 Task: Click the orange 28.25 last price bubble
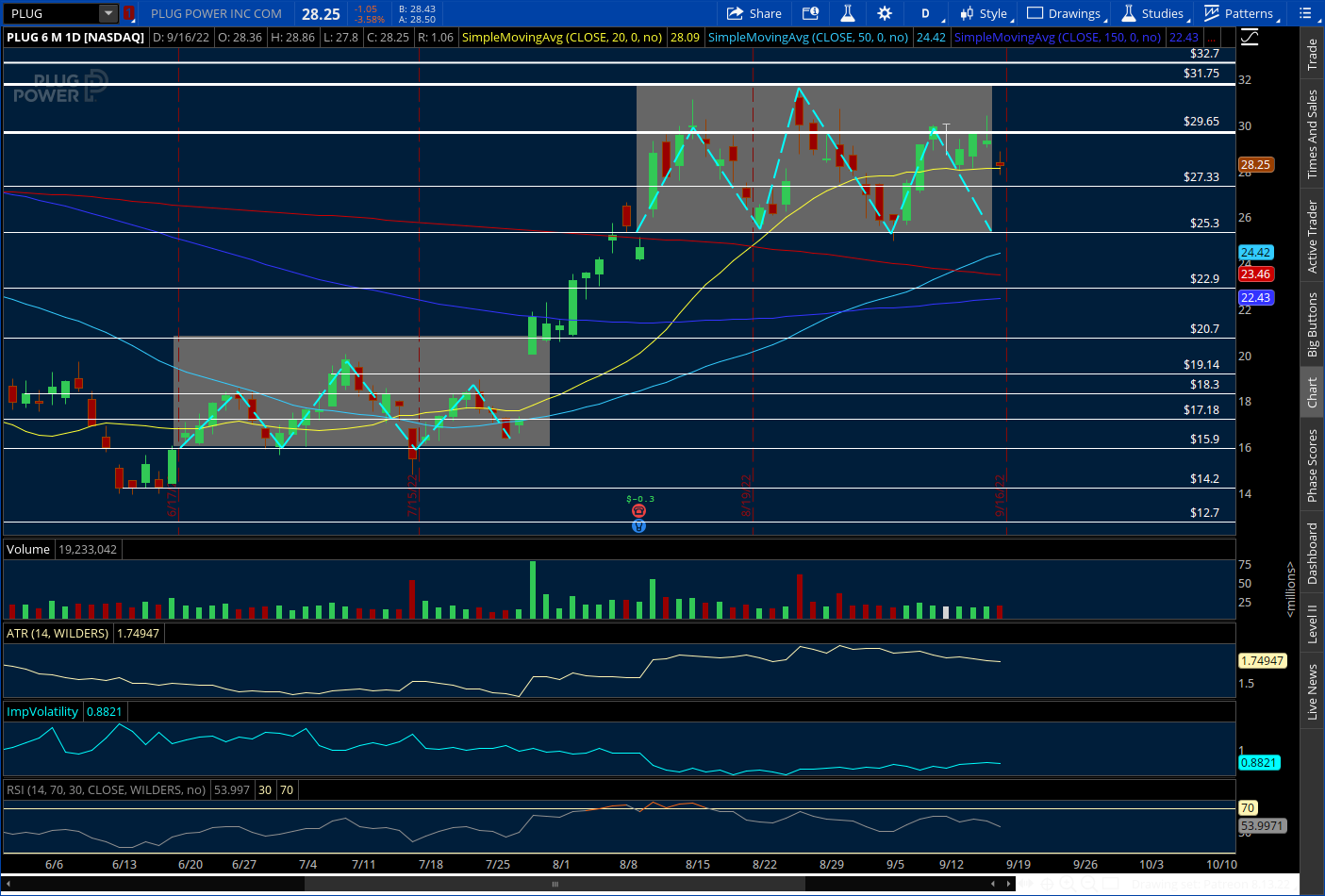point(1255,164)
